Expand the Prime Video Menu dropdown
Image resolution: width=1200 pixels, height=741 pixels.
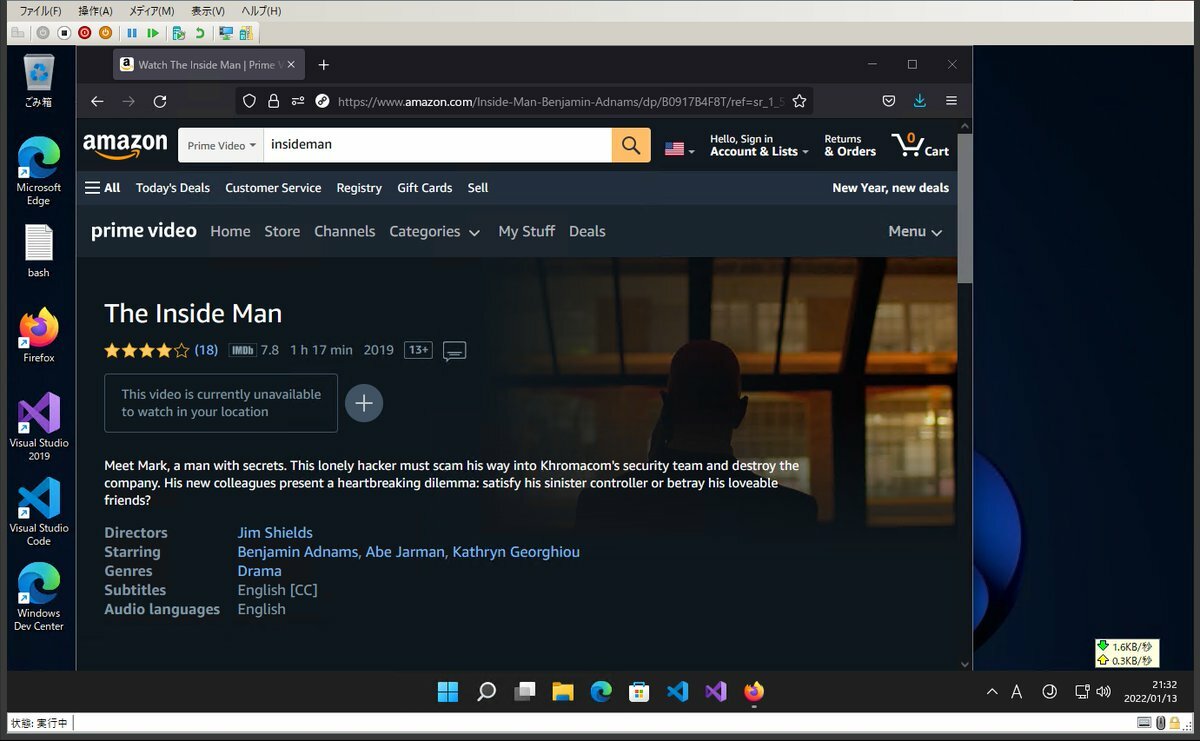pyautogui.click(x=915, y=231)
